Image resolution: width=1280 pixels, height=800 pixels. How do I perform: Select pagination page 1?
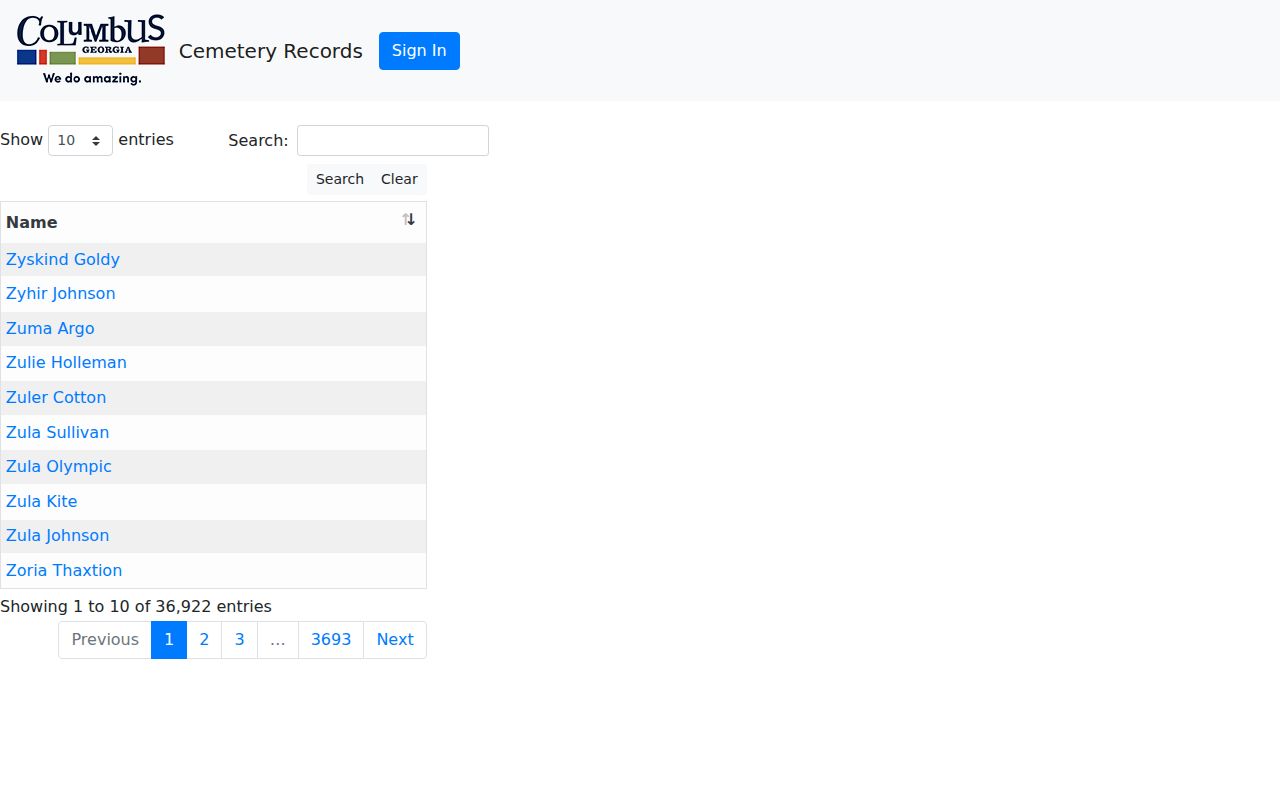tap(169, 640)
